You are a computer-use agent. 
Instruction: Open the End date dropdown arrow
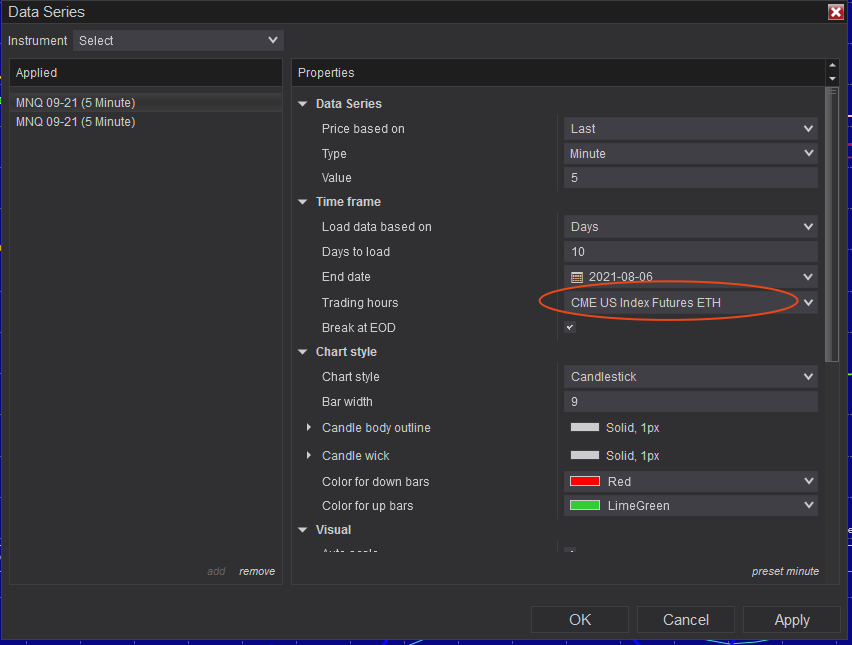click(808, 277)
